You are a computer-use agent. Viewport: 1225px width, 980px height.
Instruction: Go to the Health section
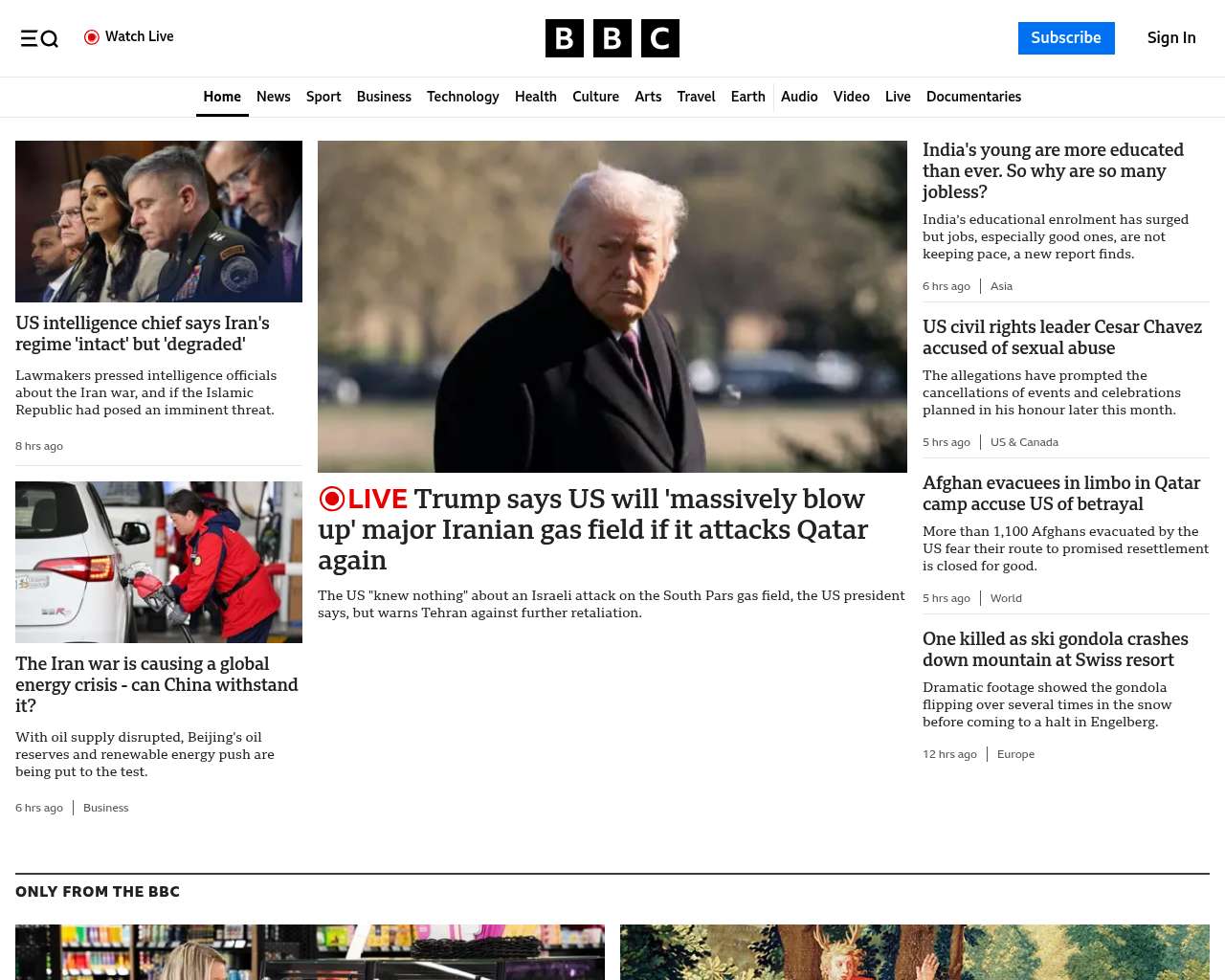[536, 97]
